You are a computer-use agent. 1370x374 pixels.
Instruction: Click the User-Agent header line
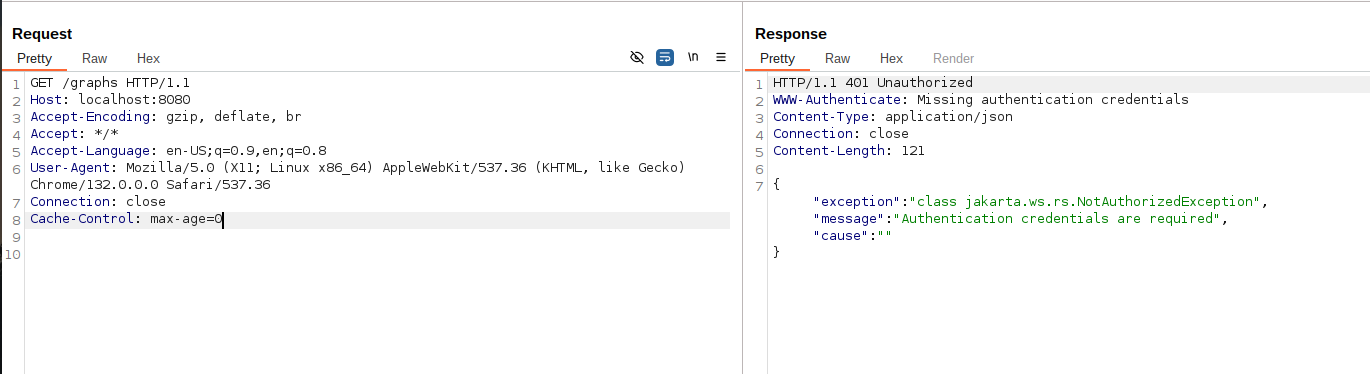coord(357,176)
